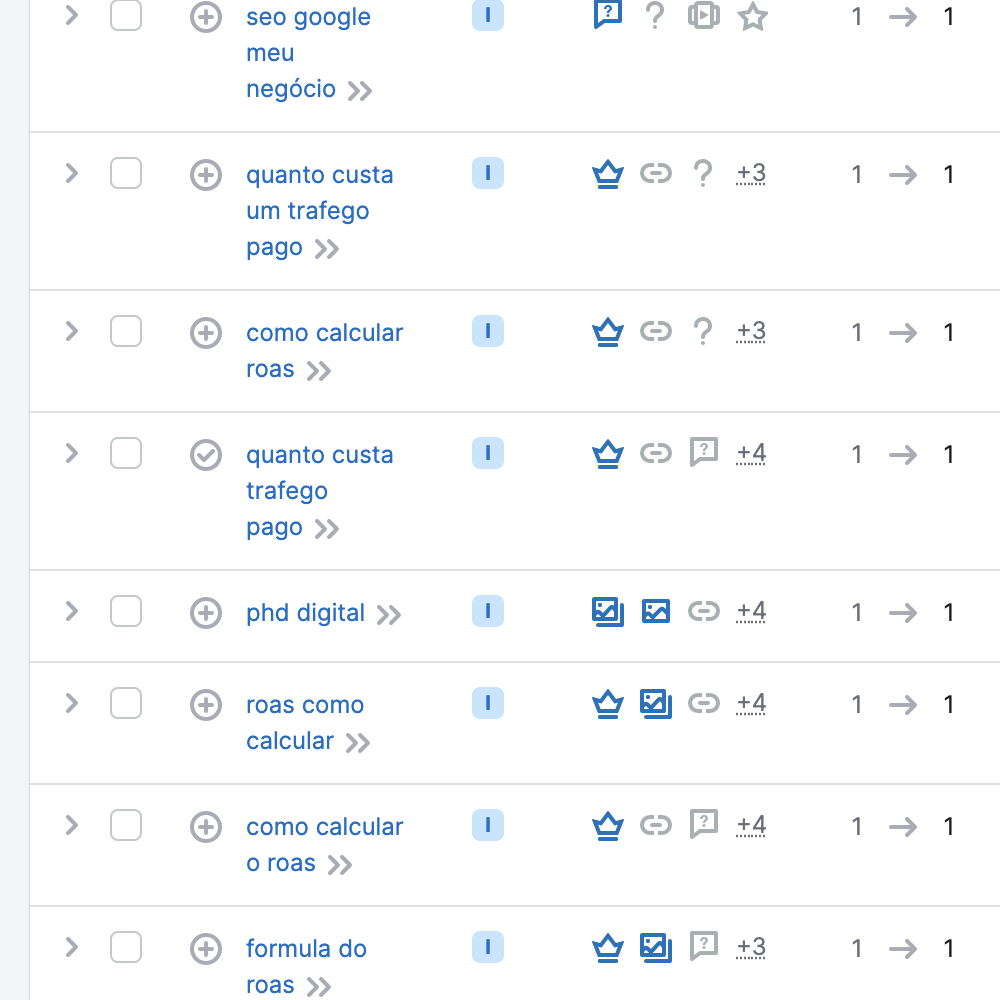Open the 'seo google meu negócio' keyword link
Image resolution: width=1000 pixels, height=1000 pixels.
(x=309, y=52)
